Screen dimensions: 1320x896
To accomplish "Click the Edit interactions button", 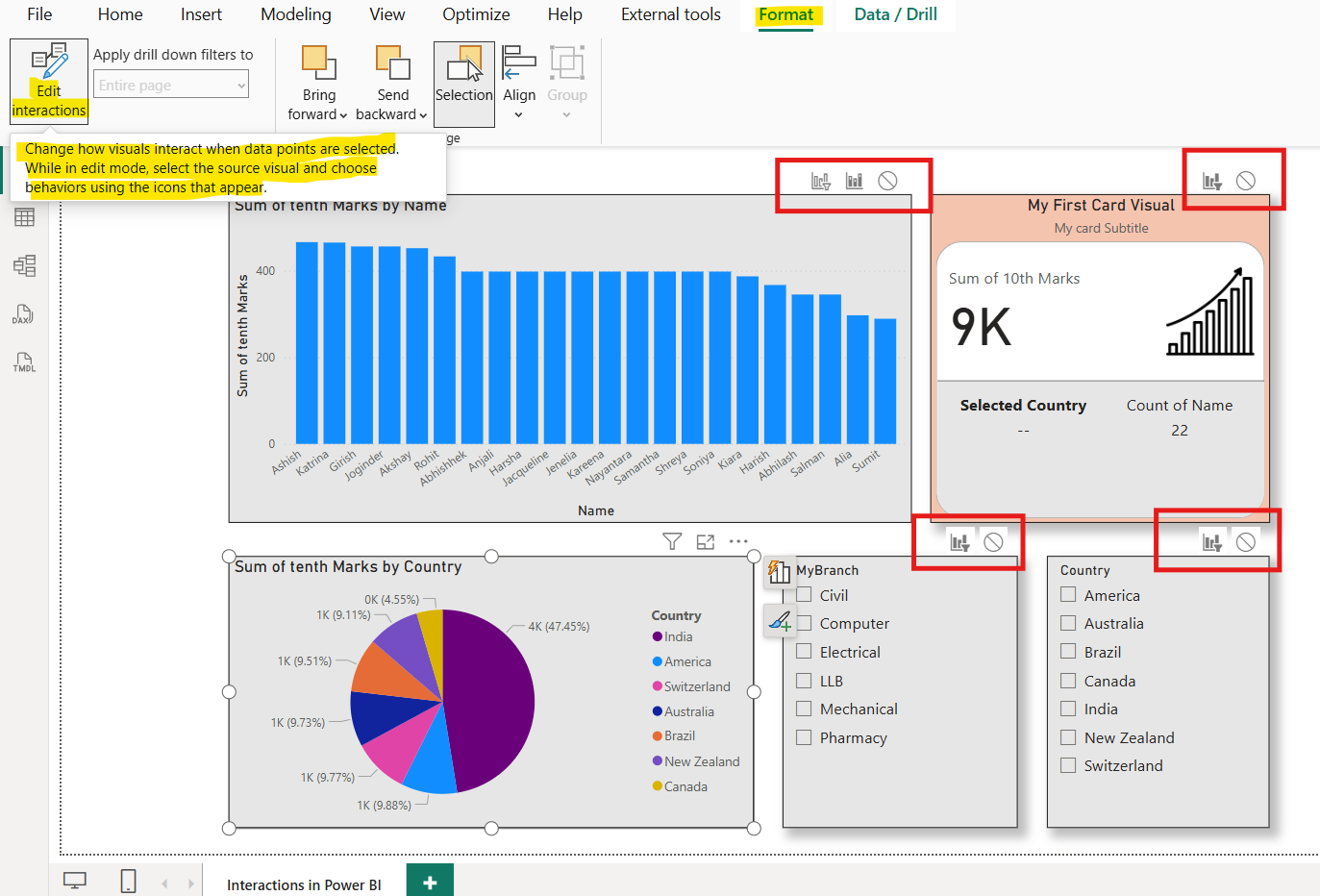I will pyautogui.click(x=48, y=80).
